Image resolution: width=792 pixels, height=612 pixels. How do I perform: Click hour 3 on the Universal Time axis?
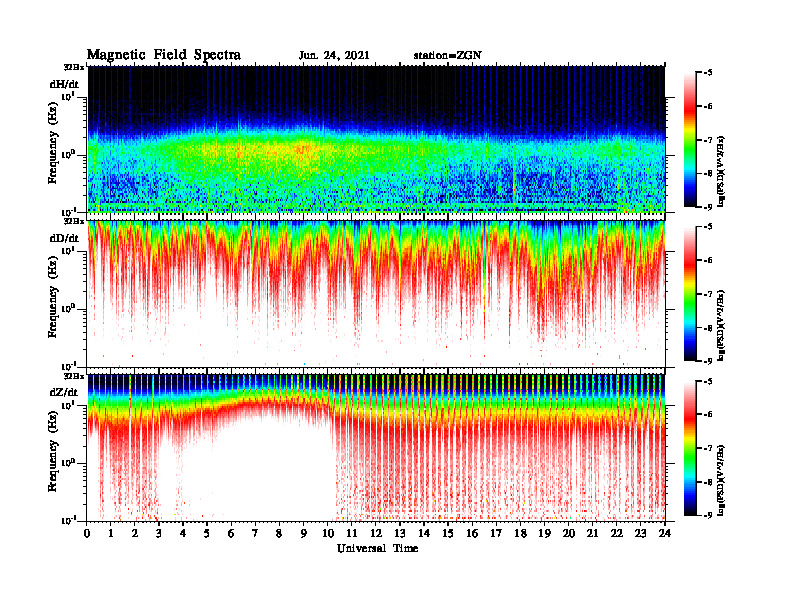coord(159,534)
